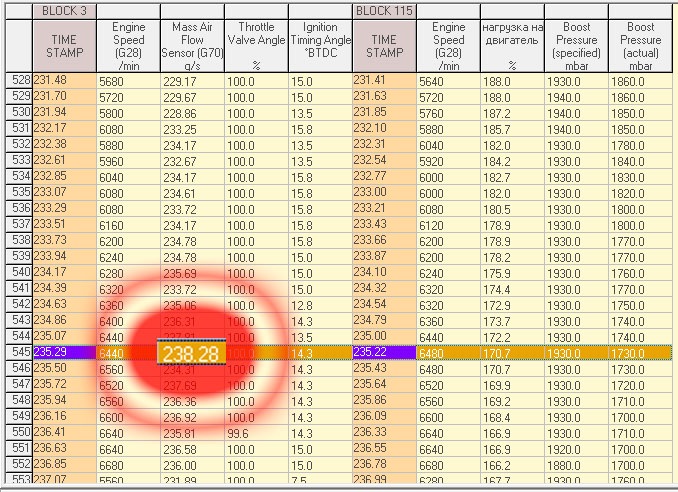
Task: Click the engine load cell 172.9
Action: click(512, 305)
